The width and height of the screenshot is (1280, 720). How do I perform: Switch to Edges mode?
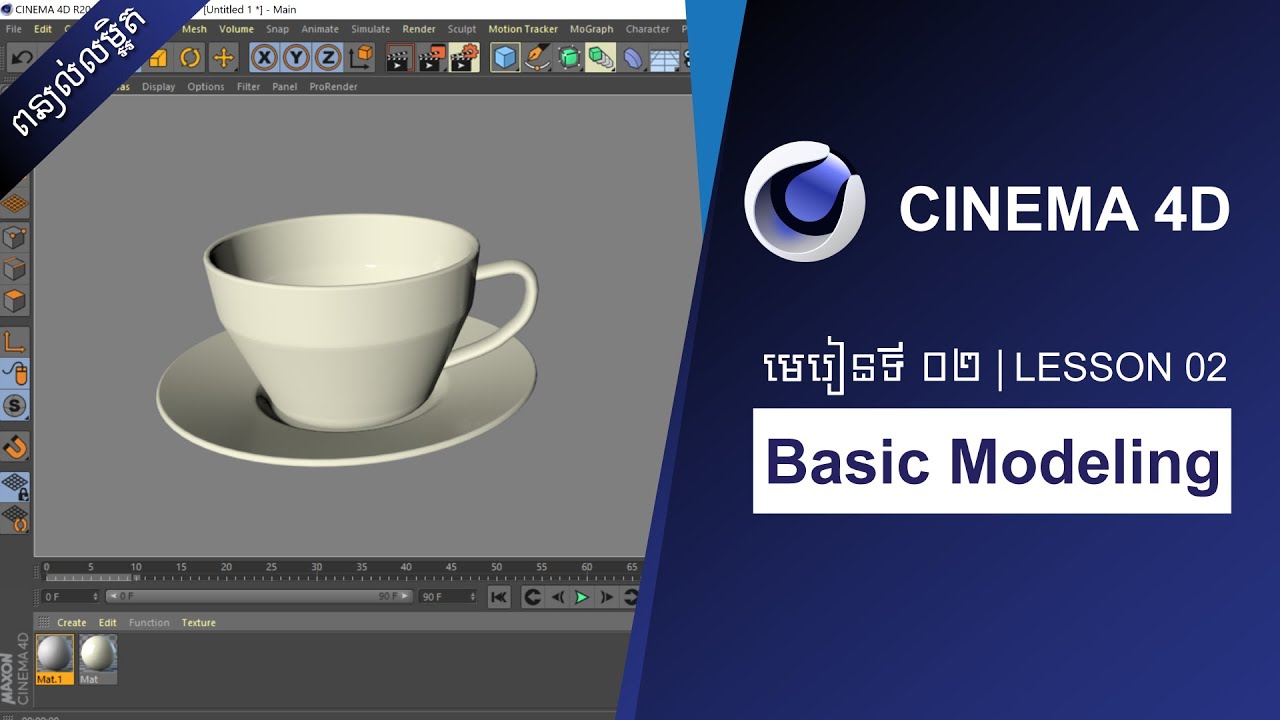(x=15, y=268)
